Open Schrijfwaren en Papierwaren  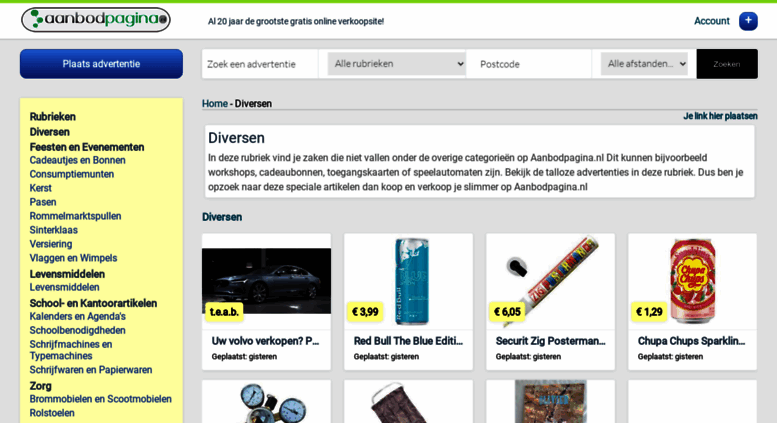coord(91,370)
